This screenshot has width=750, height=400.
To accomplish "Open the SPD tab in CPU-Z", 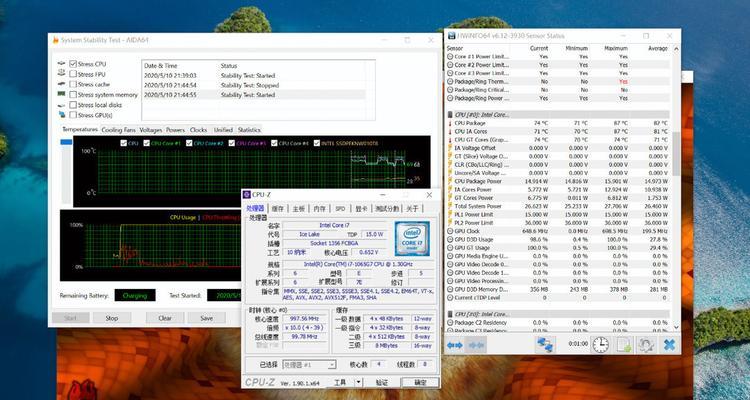I will tap(340, 209).
